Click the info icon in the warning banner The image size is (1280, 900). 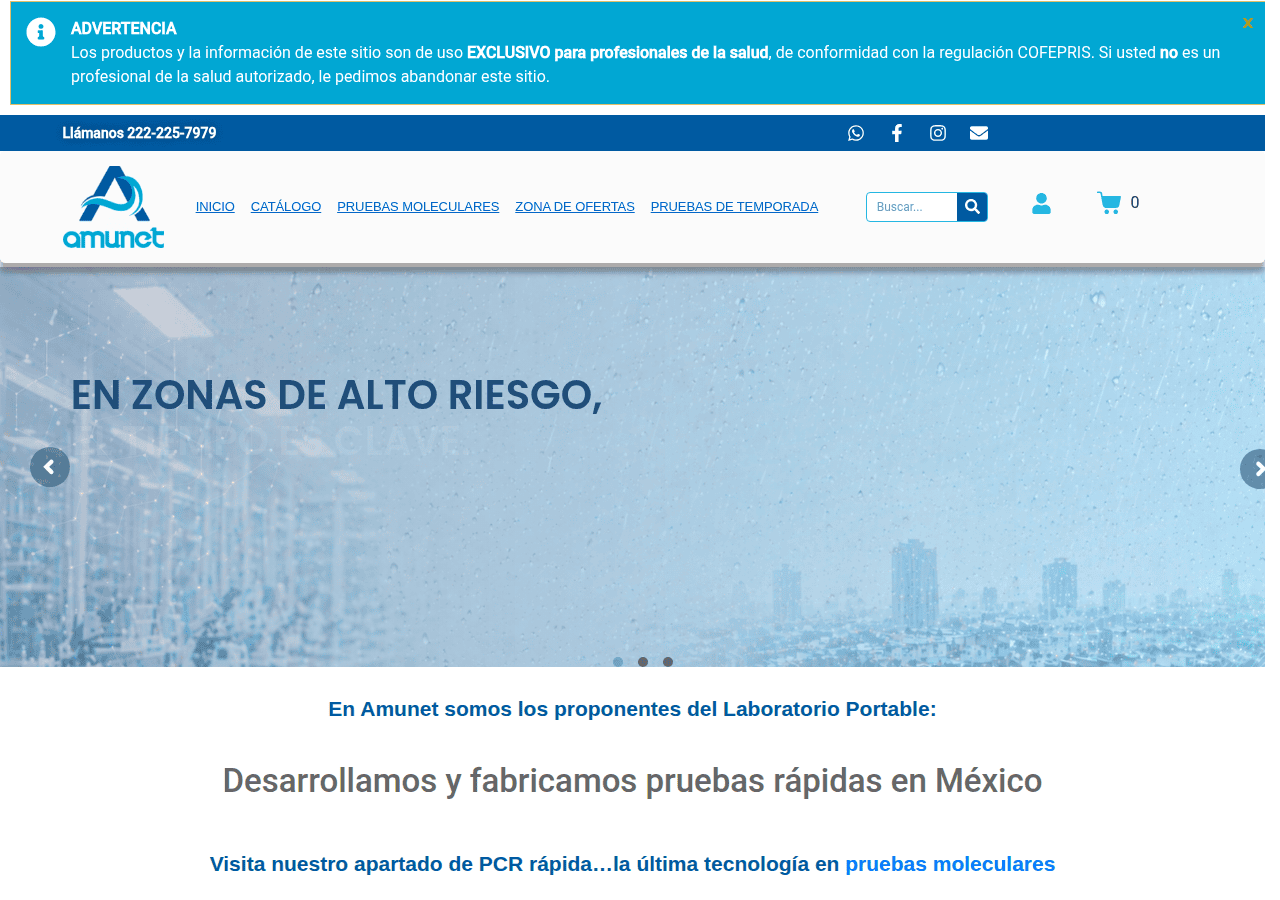[x=41, y=32]
